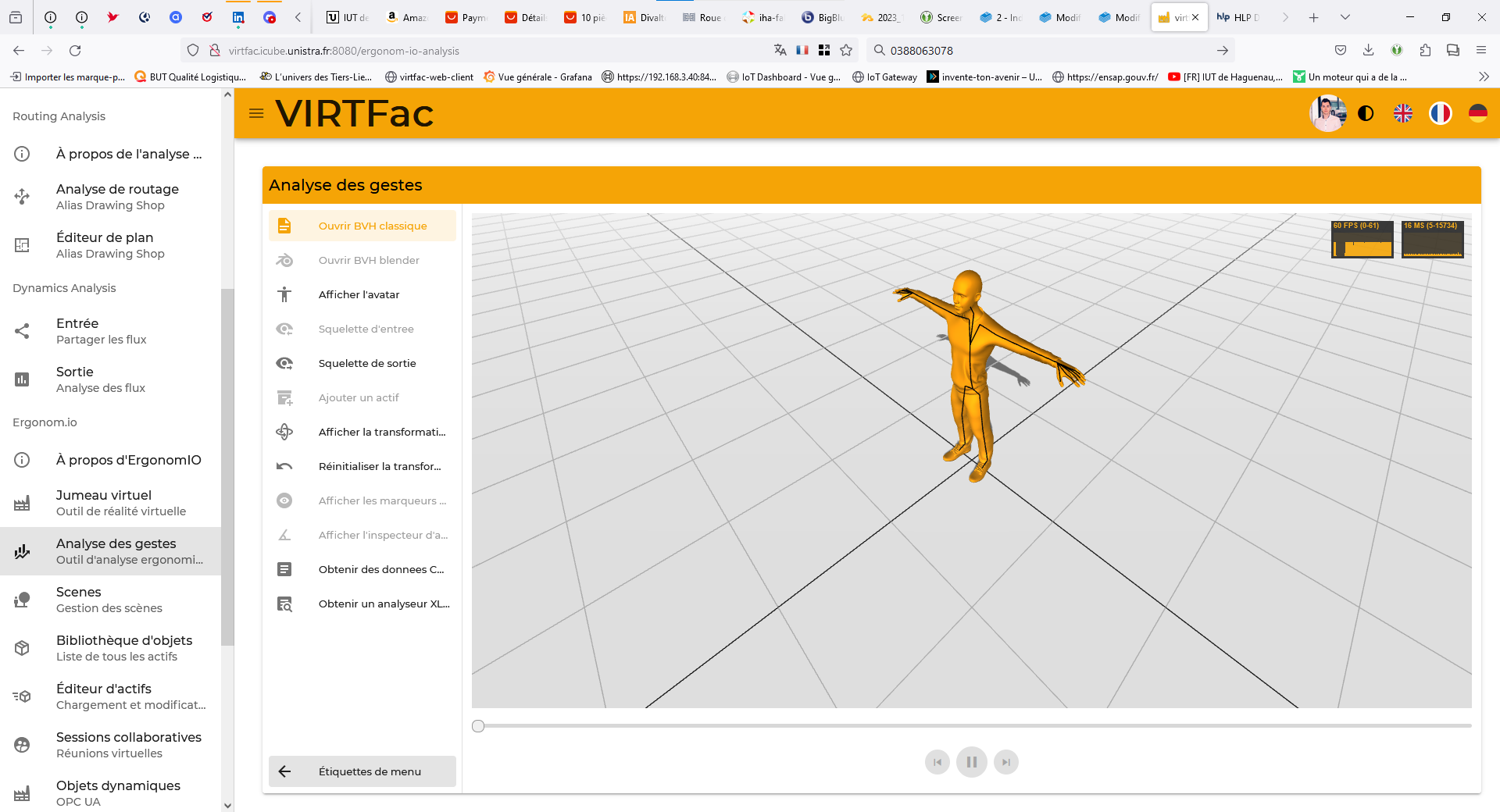Switch to HLP browser tab
Screen dimensions: 1500x812
click(x=1239, y=17)
